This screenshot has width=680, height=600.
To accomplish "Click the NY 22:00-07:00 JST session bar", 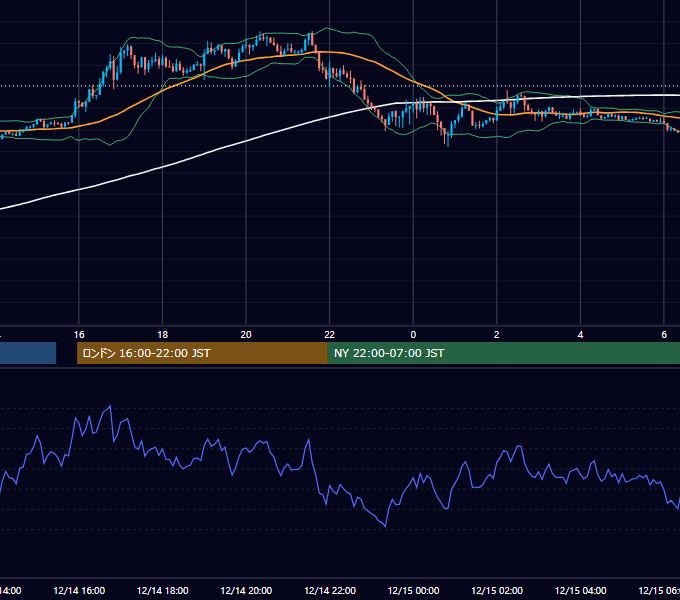I will tap(503, 353).
